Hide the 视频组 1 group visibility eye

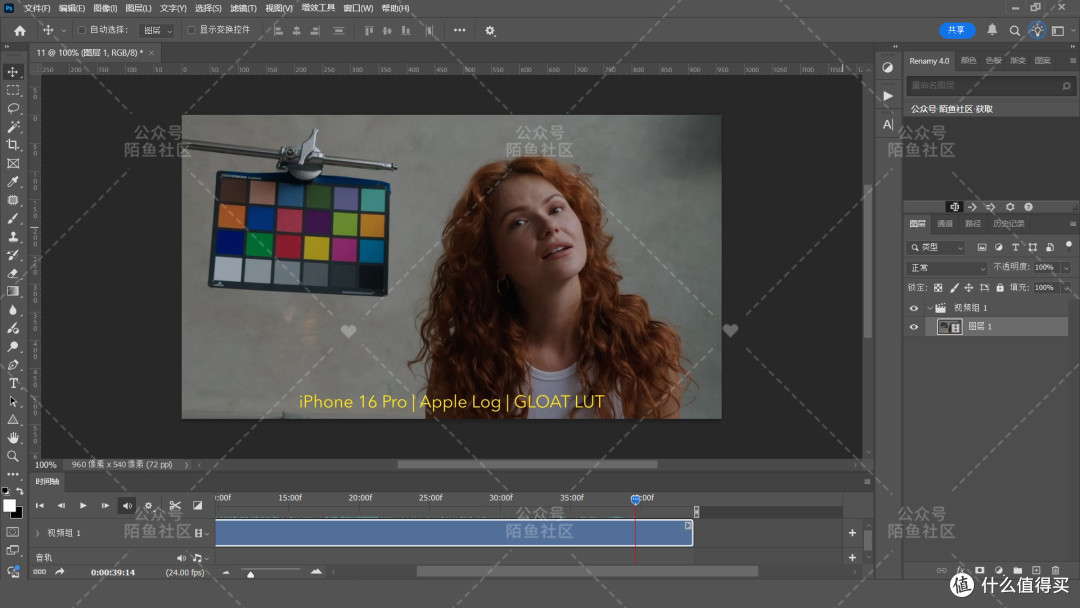[x=914, y=308]
